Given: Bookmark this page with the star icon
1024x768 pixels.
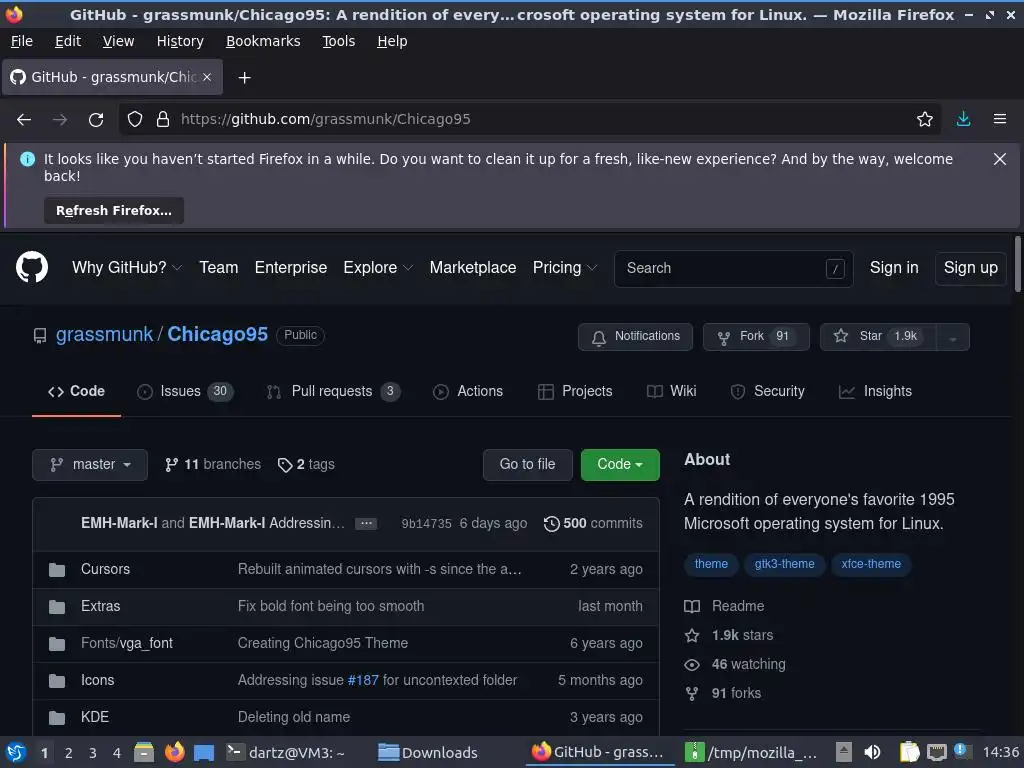Looking at the screenshot, I should point(924,119).
